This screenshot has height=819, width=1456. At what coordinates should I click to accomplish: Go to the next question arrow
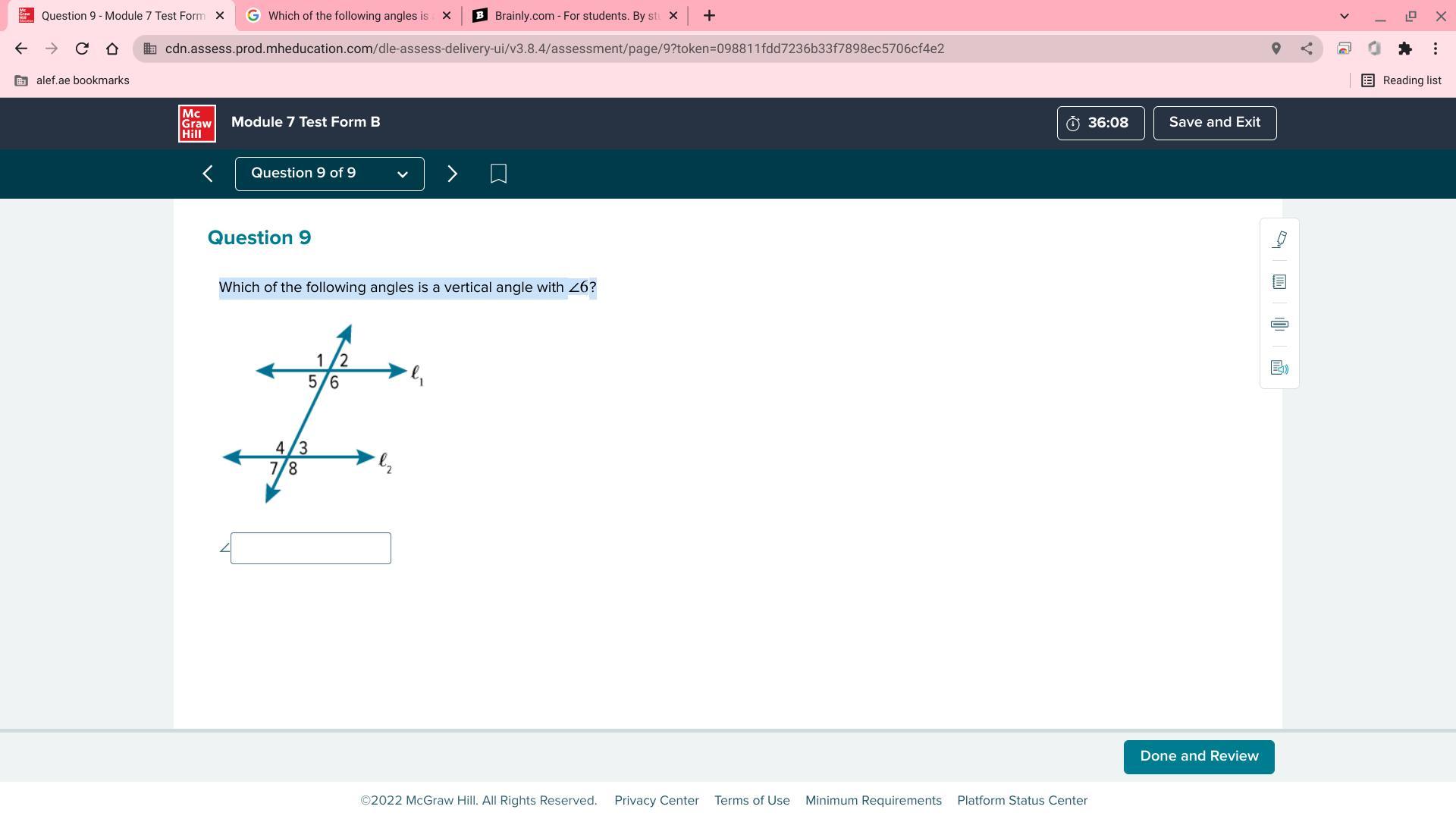click(452, 174)
